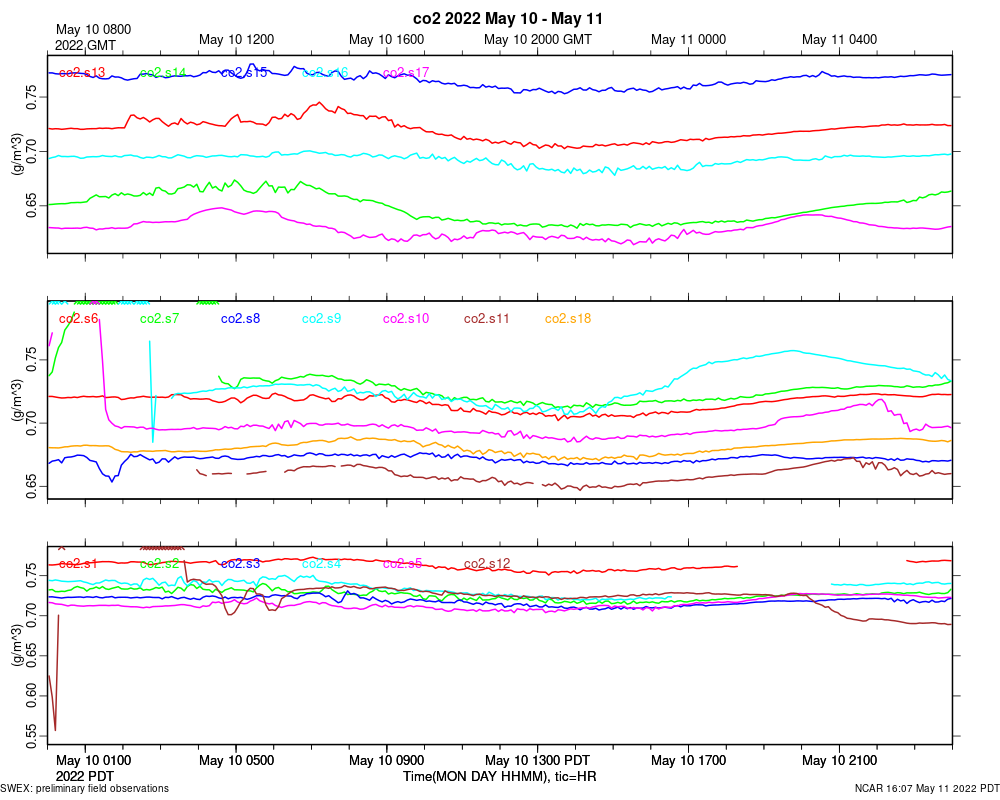Pick the co2.s1 legend label
1000x800 pixels.
(78, 563)
